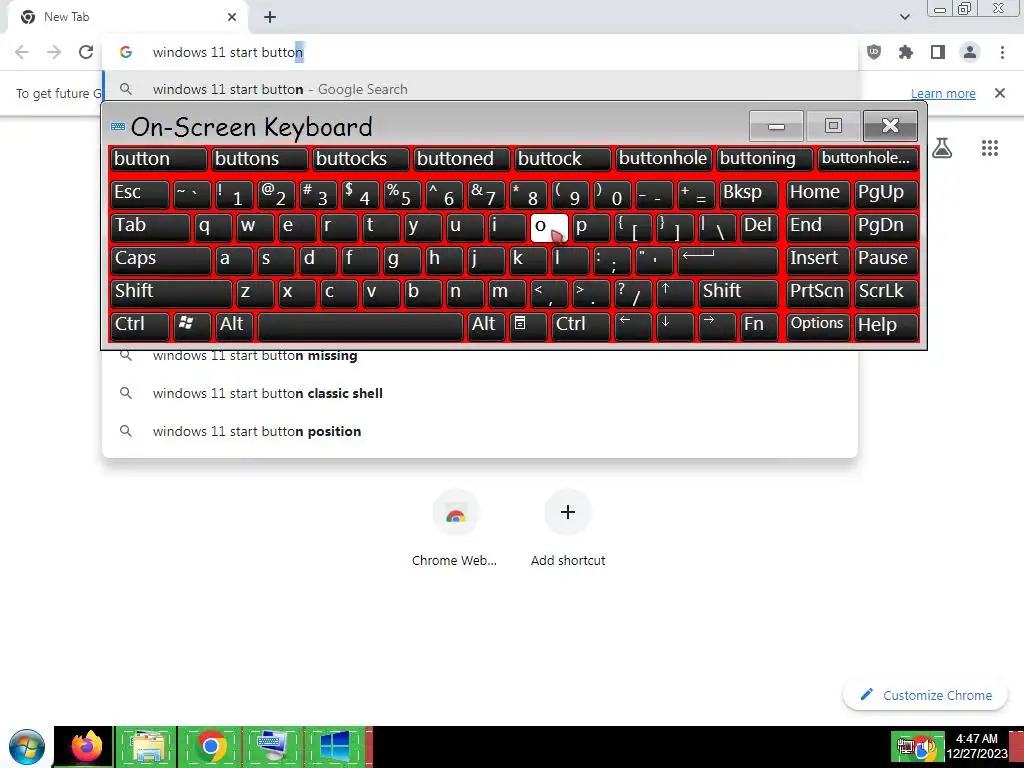Toggle the ScrLk key

click(886, 293)
